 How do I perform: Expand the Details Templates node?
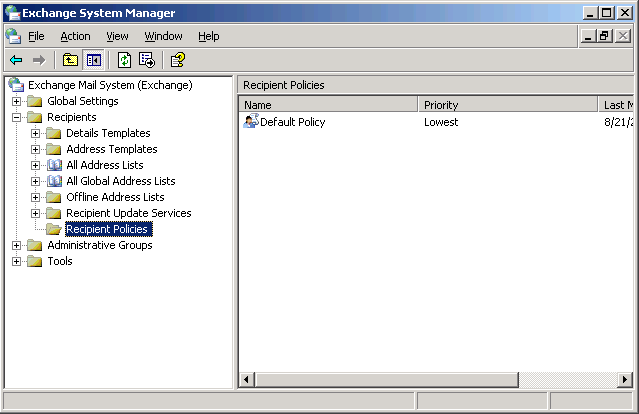pos(35,133)
